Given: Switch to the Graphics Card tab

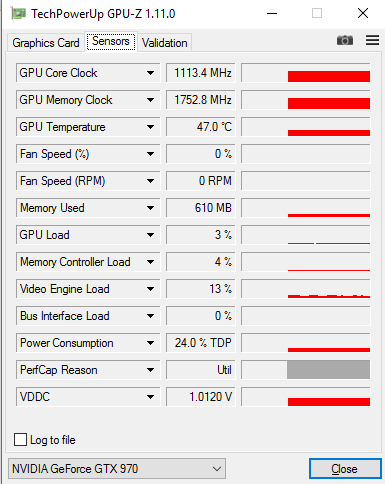Looking at the screenshot, I should point(46,43).
